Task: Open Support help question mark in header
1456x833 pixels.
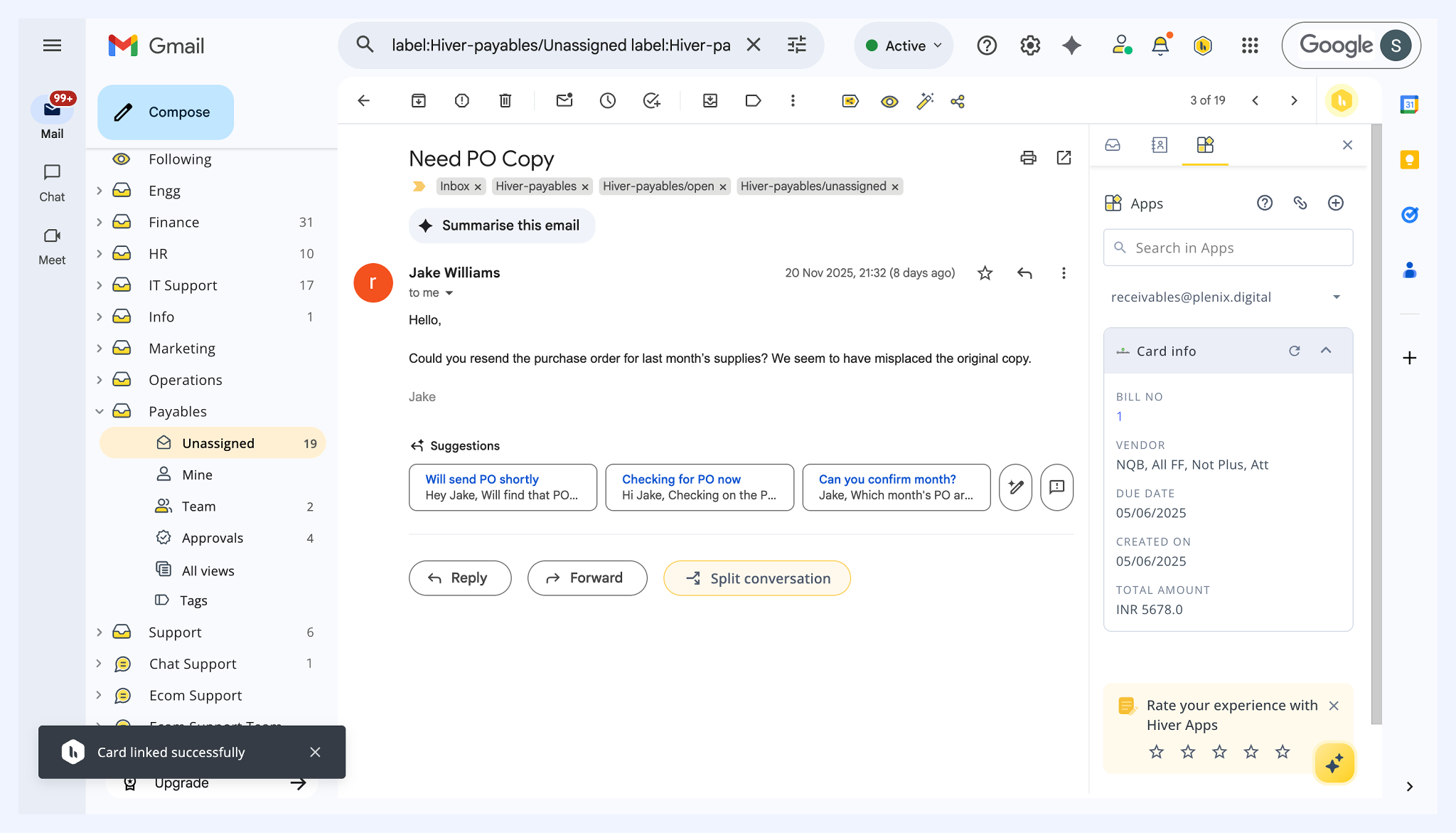Action: click(x=987, y=46)
